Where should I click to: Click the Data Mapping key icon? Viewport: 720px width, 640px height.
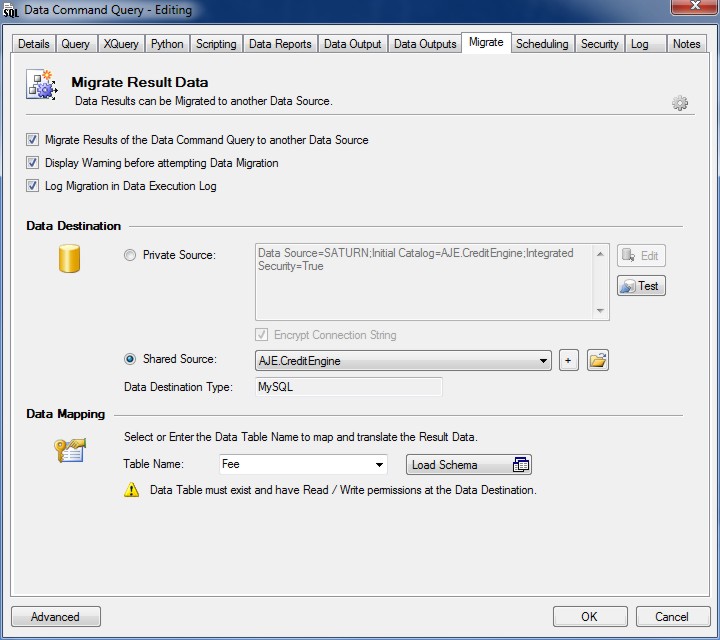click(69, 451)
